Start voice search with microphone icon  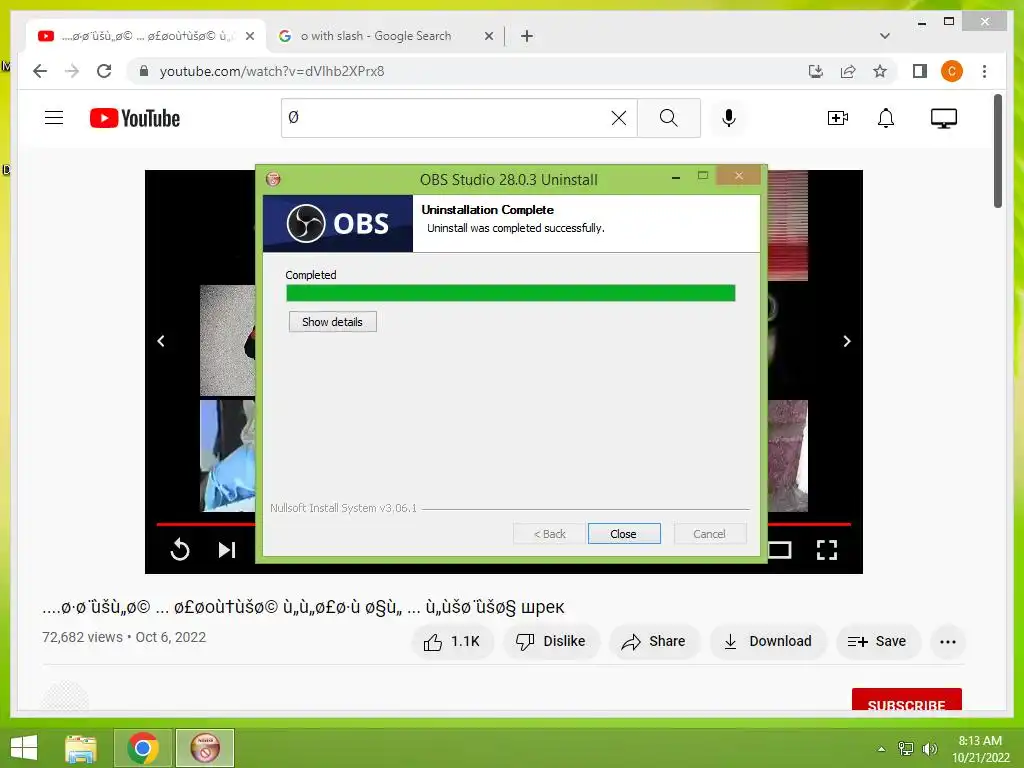729,118
